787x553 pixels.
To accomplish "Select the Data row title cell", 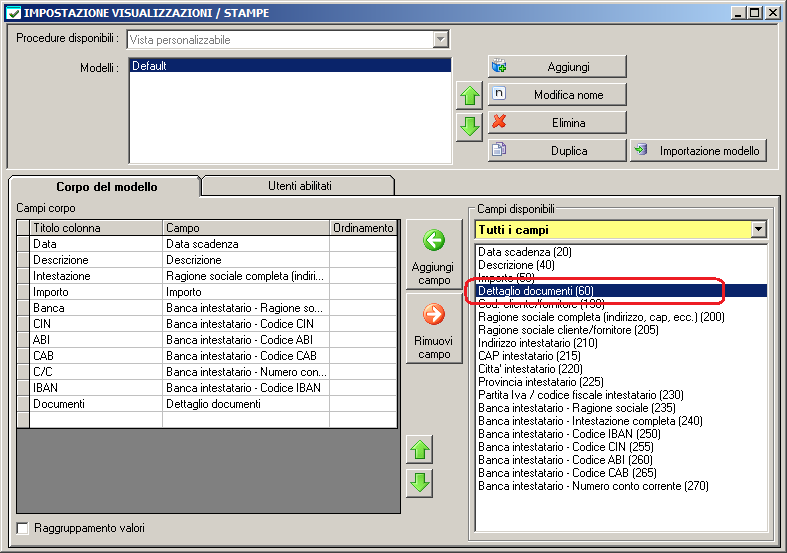I will click(96, 244).
